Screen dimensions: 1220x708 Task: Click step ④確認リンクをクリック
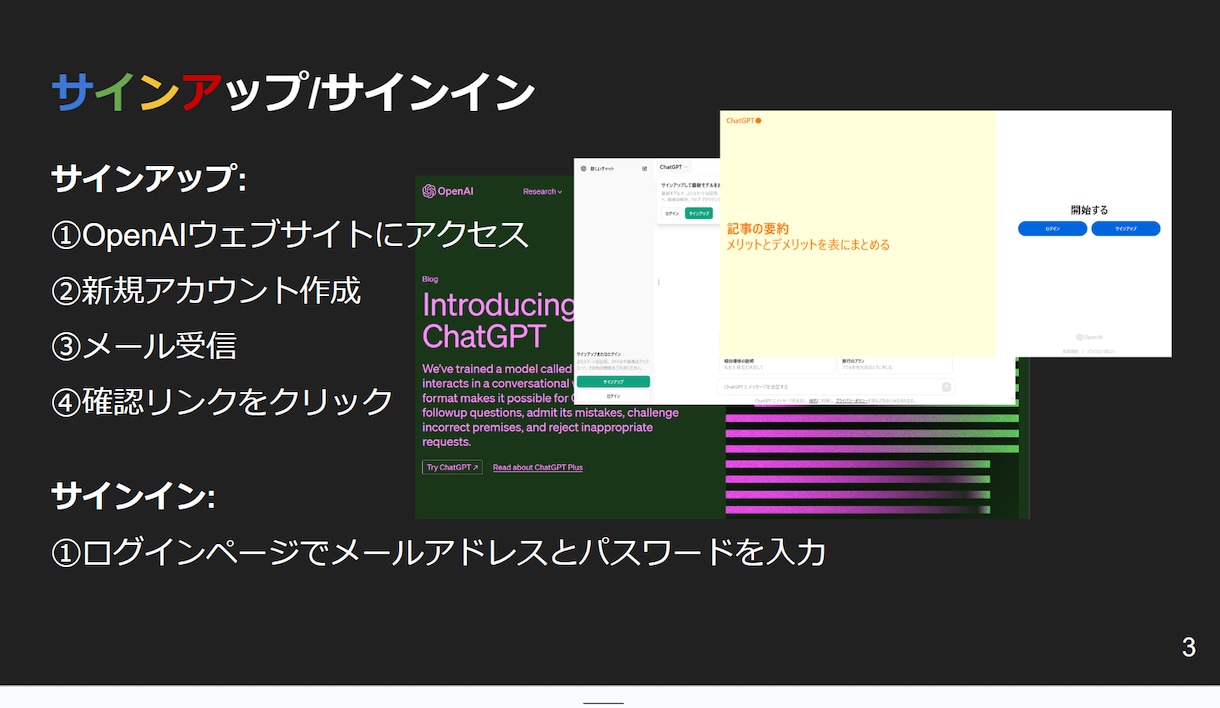222,401
